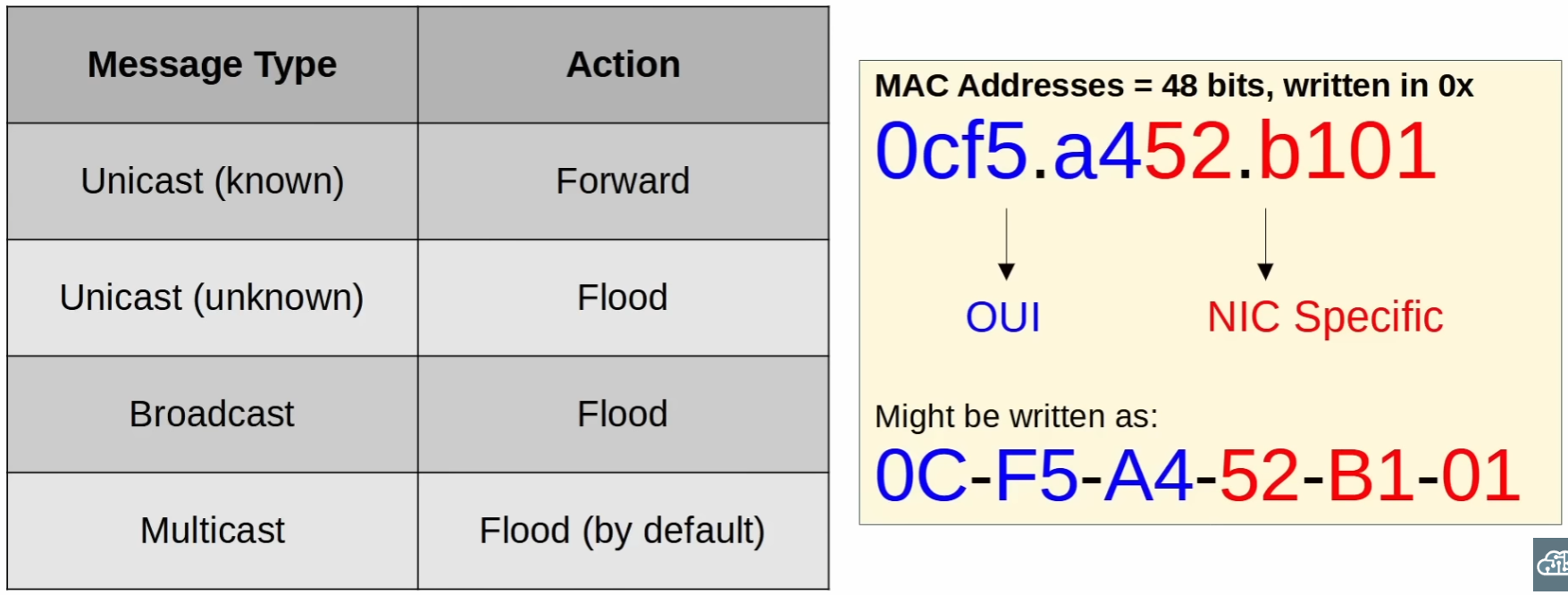Click the red NIC Specific label
This screenshot has height=595, width=1568.
[x=1325, y=317]
